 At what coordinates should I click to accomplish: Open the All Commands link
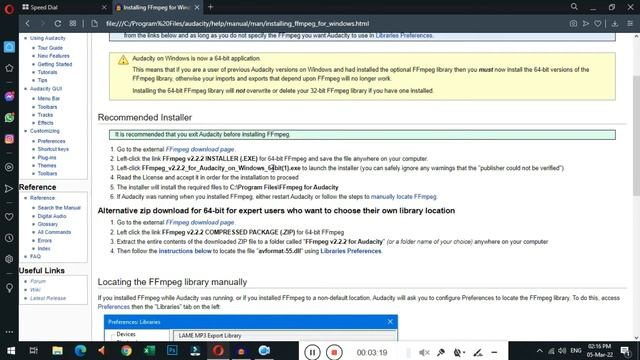tap(54, 232)
